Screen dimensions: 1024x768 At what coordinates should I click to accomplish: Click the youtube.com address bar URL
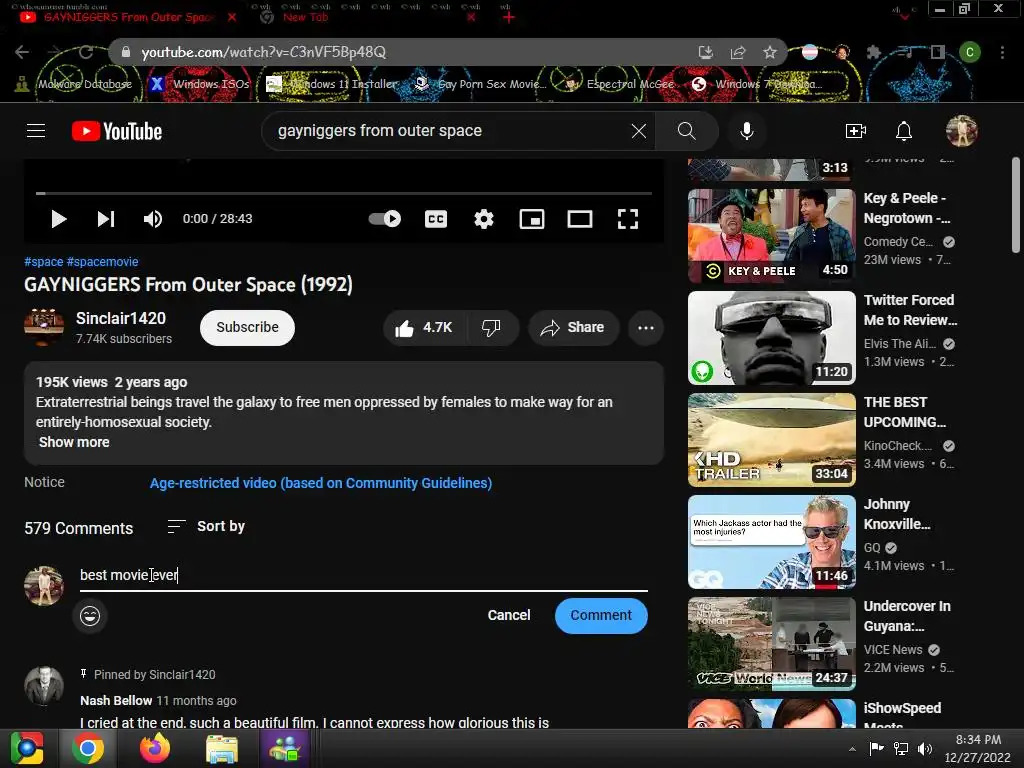263,52
